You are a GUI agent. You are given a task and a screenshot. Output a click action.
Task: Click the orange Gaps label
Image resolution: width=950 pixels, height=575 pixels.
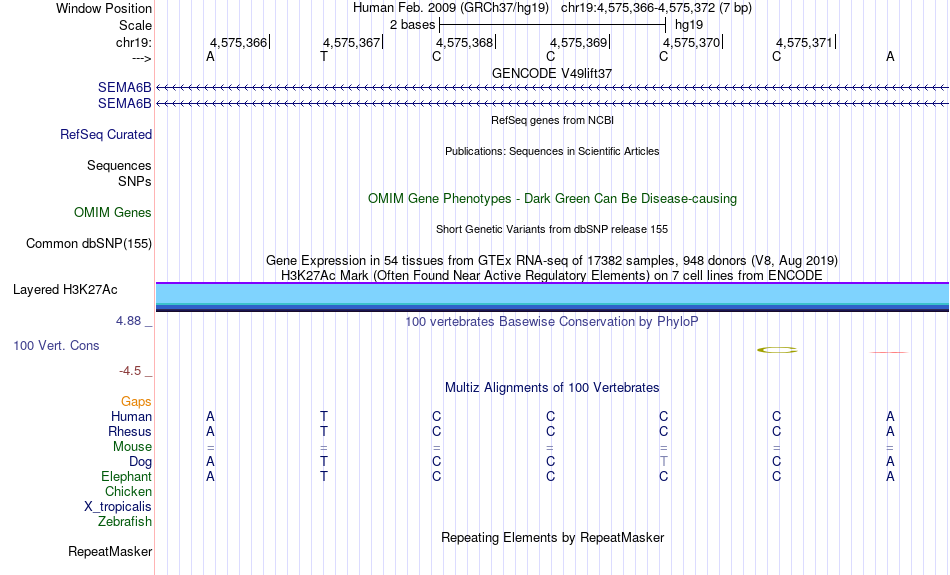coord(136,402)
